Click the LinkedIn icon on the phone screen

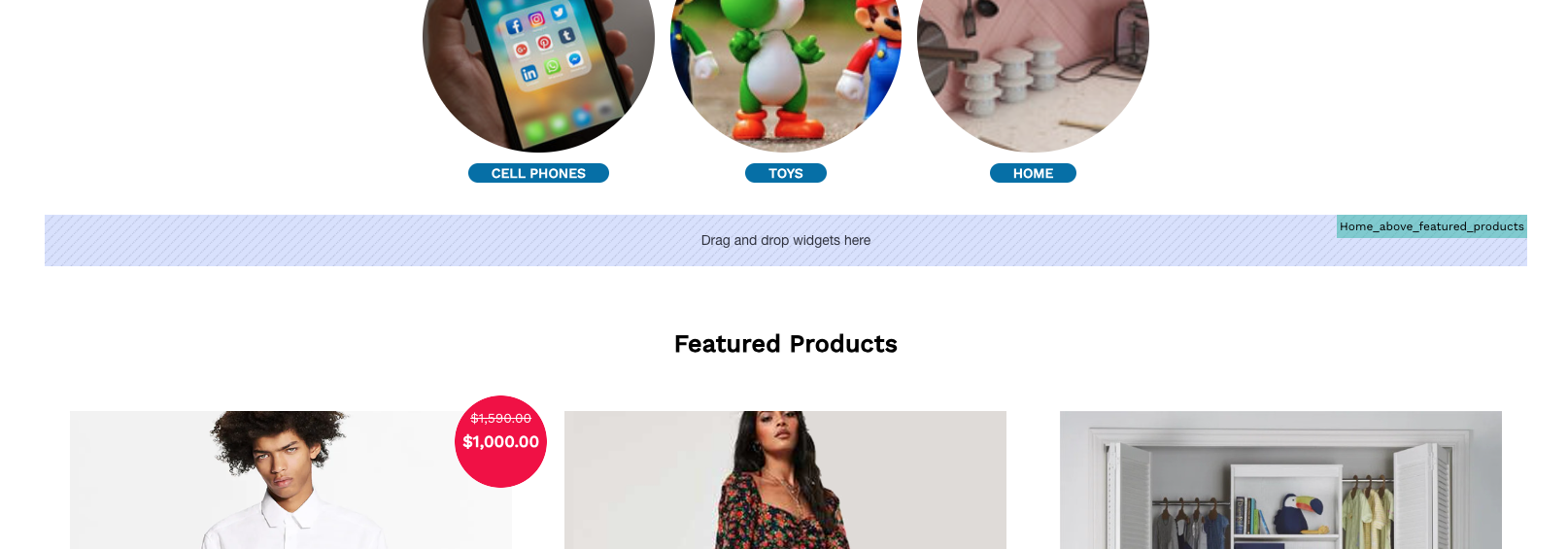[x=529, y=73]
